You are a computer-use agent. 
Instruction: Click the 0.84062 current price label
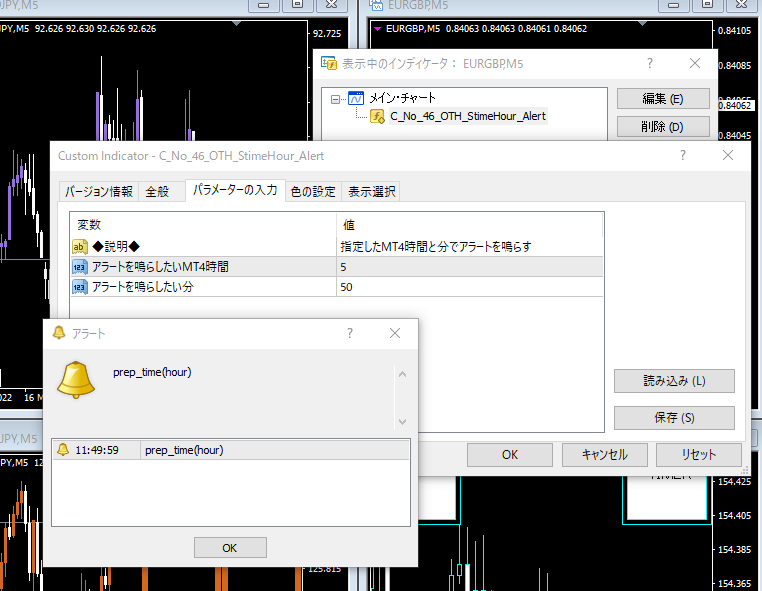(x=735, y=105)
